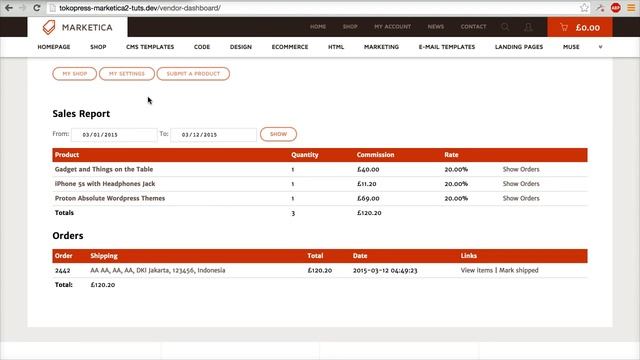The height and width of the screenshot is (360, 640).
Task: Click 'iPhone 5s with Headphones Jack' text
Action: coord(105,184)
